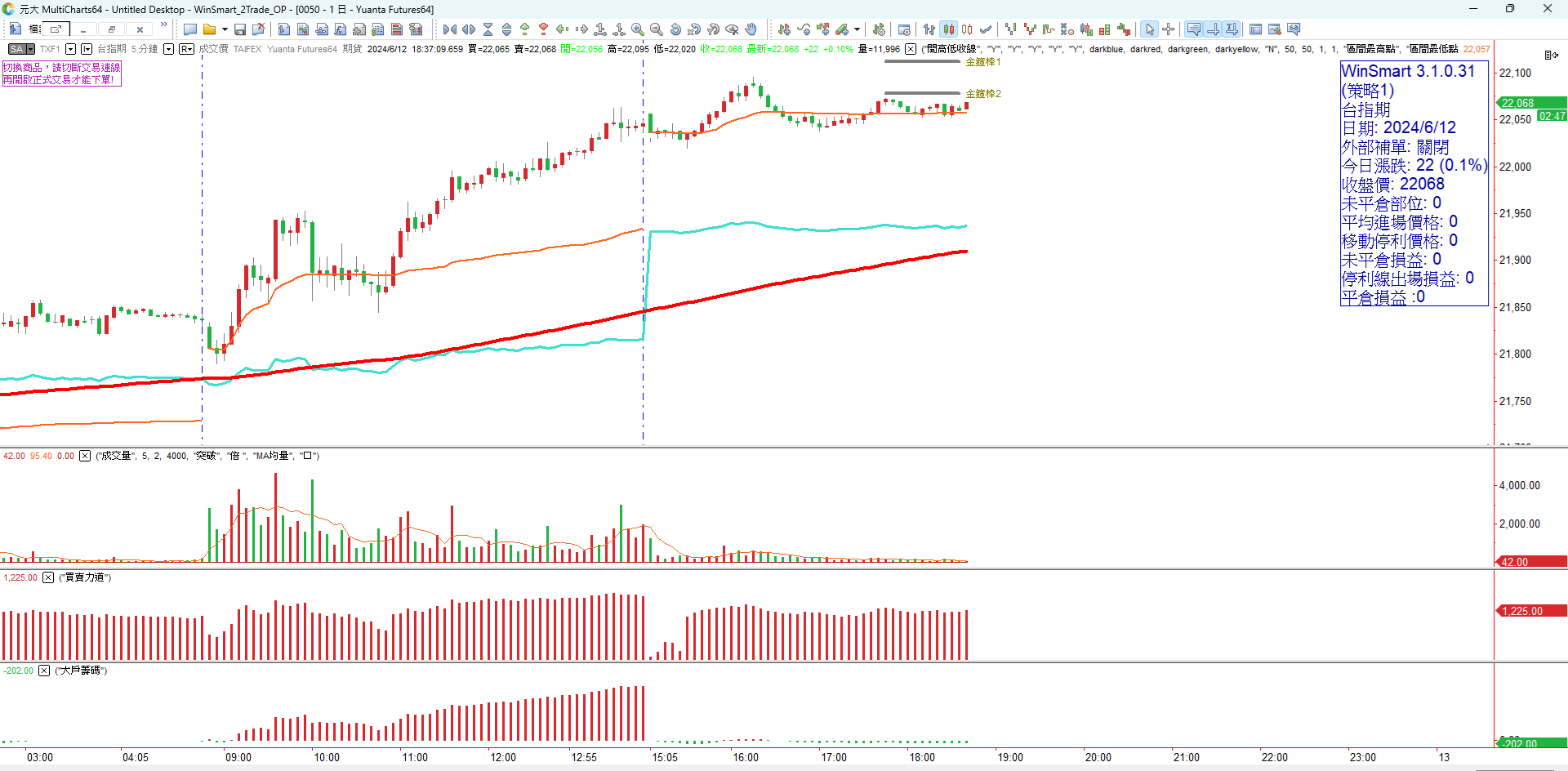This screenshot has height=771, width=1568.
Task: Click the 今日漲跌: 22 (0.1%) text
Action: (1414, 166)
